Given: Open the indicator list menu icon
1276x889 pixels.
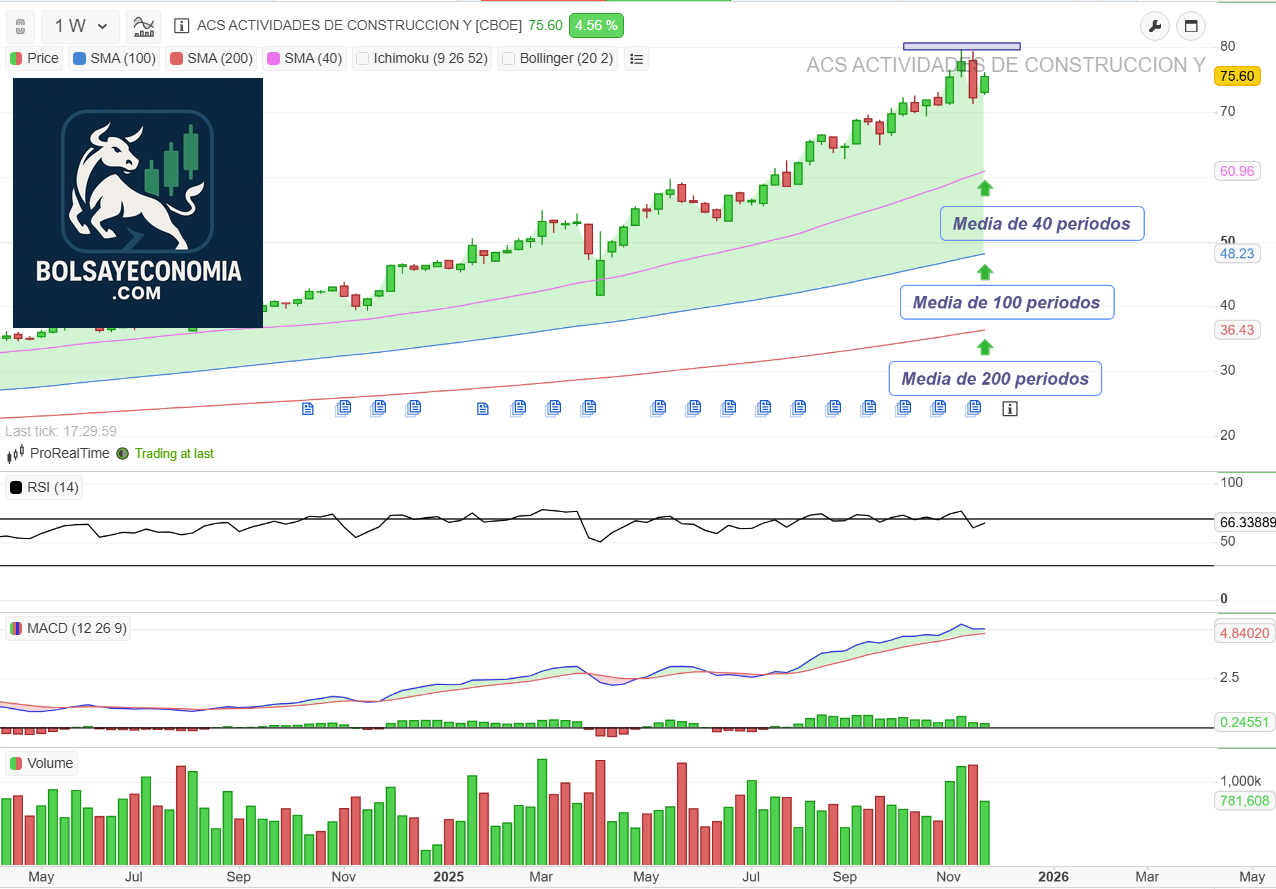Looking at the screenshot, I should [636, 59].
